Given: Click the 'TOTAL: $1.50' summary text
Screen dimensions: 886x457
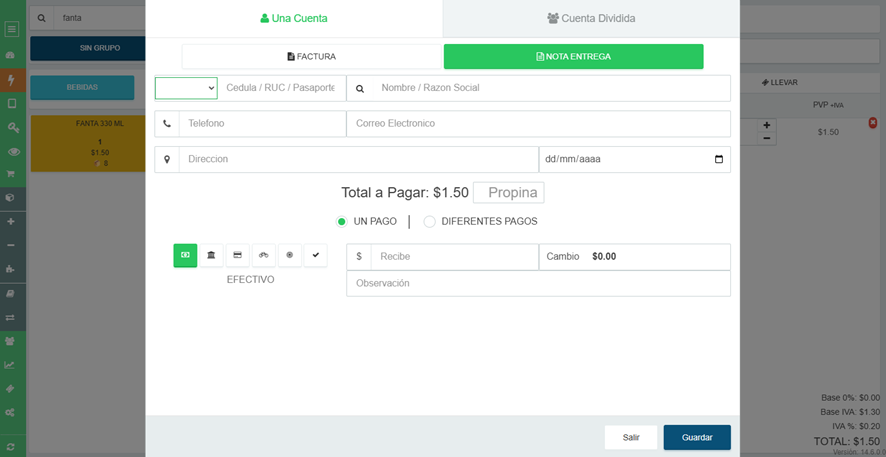Looking at the screenshot, I should coord(846,441).
